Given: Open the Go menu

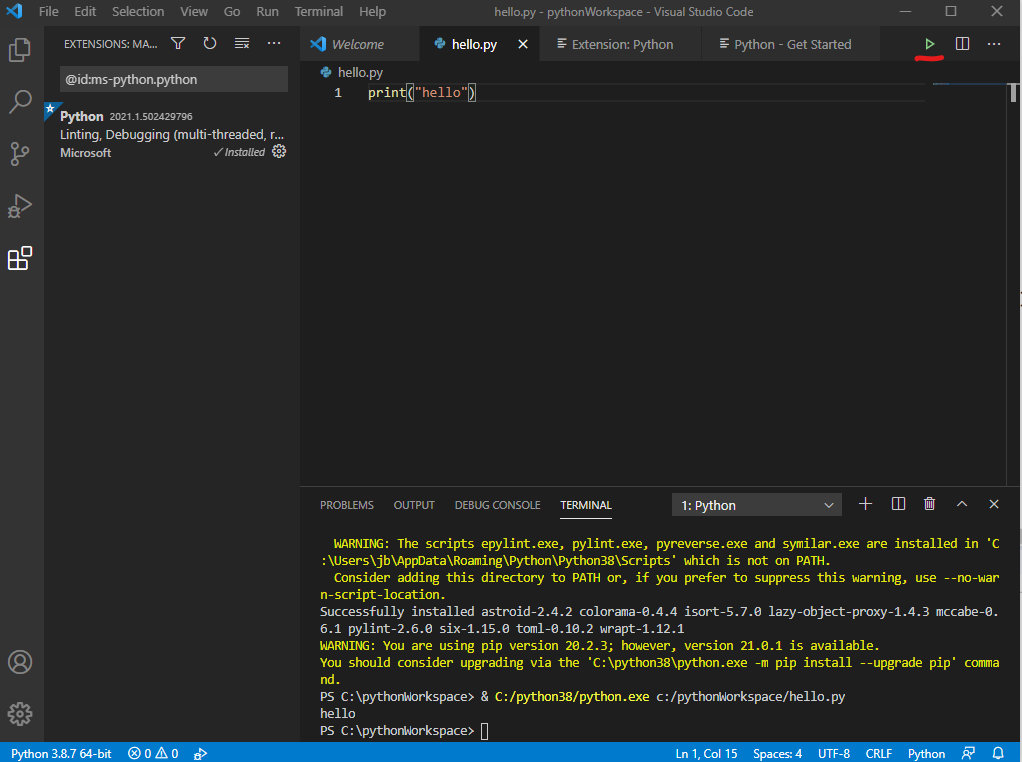Looking at the screenshot, I should tap(231, 11).
